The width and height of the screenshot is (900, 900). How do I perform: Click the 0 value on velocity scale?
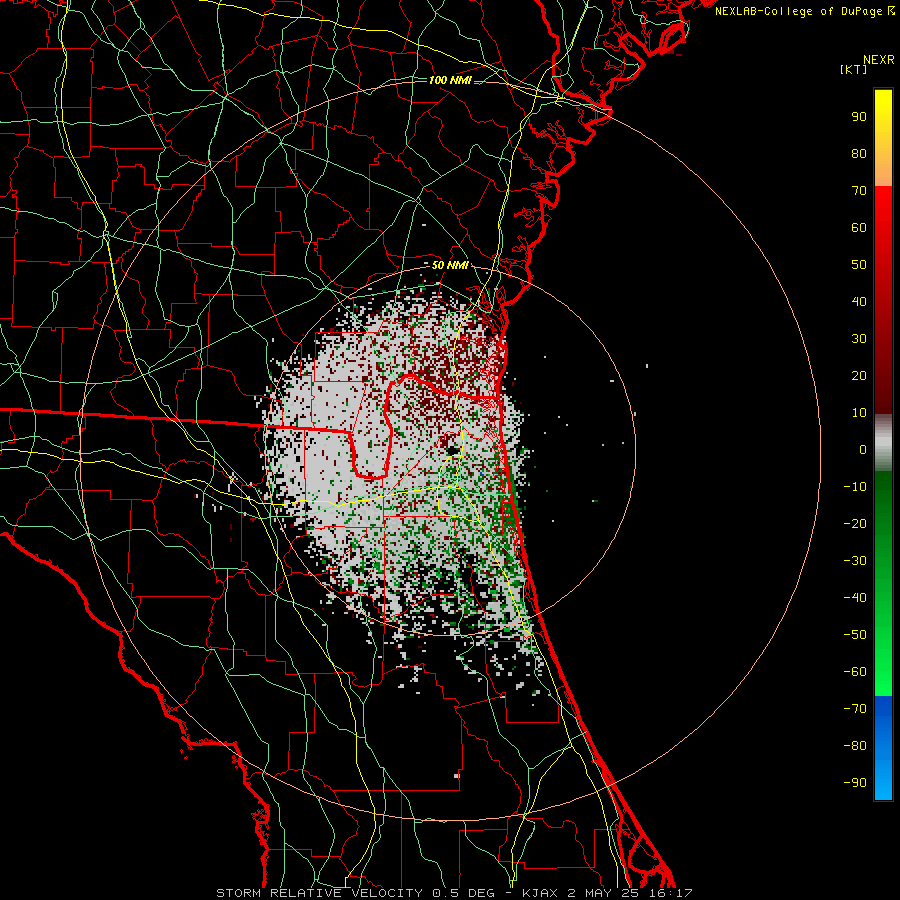pos(863,450)
